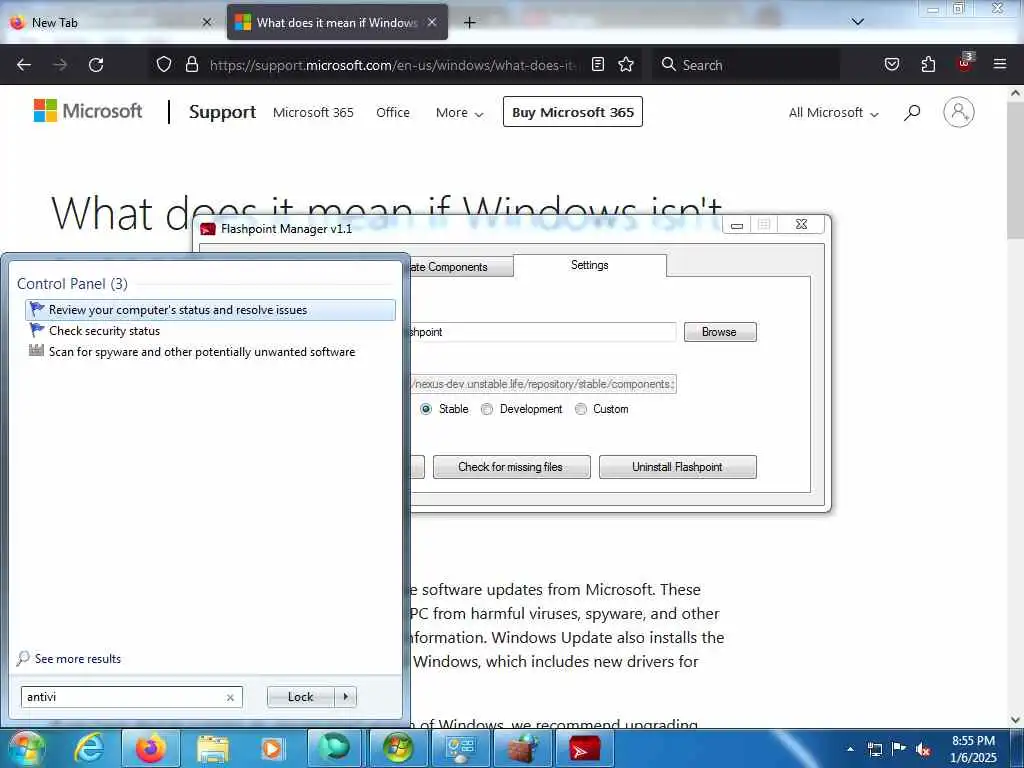List all tabs dropdown in Firefox
The image size is (1024, 768).
tap(857, 22)
